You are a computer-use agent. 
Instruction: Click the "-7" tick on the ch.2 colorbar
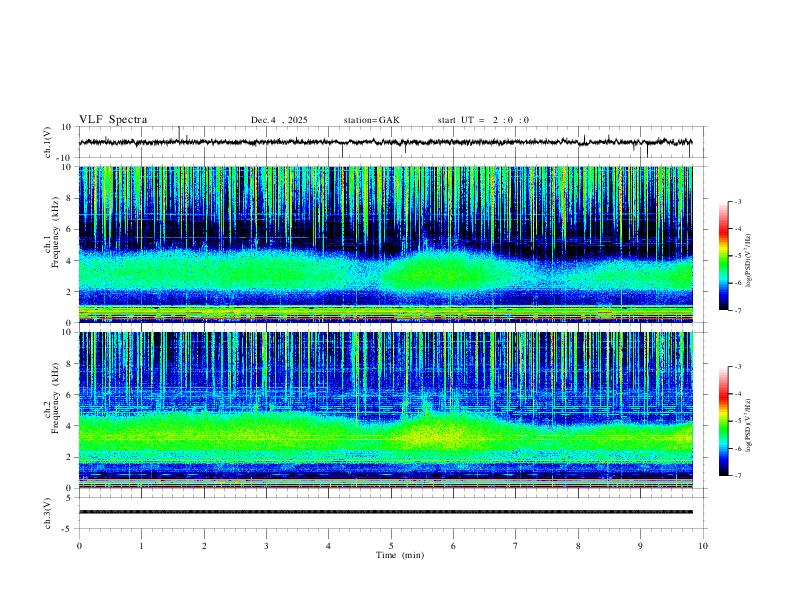[x=738, y=476]
